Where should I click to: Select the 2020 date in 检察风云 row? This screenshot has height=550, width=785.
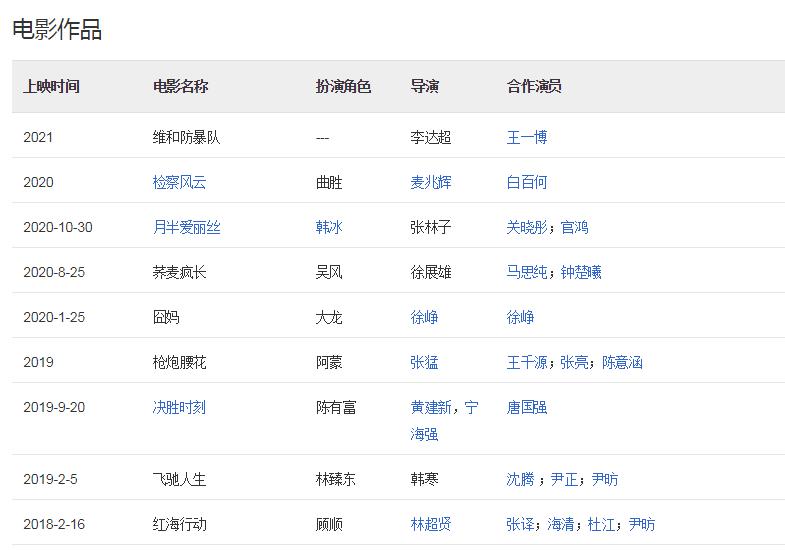point(38,182)
